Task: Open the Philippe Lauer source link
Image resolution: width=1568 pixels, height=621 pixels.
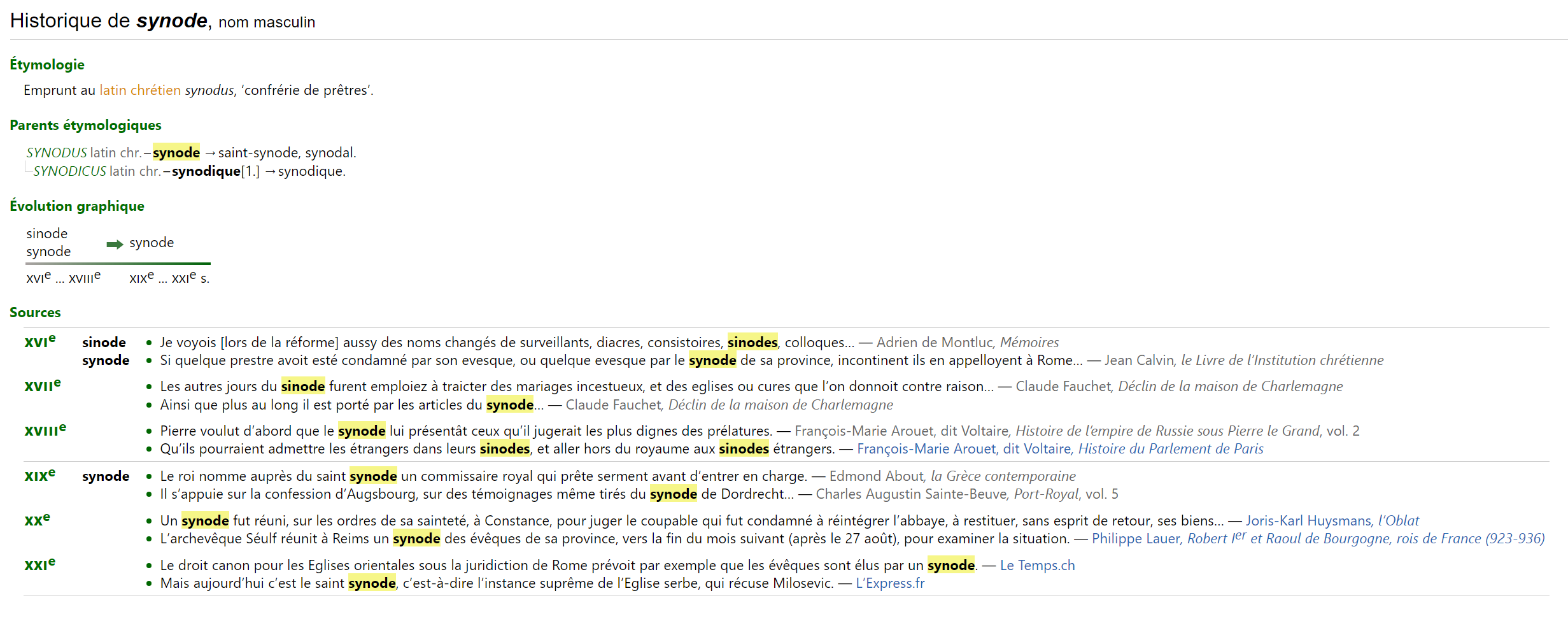Action: tap(1318, 539)
